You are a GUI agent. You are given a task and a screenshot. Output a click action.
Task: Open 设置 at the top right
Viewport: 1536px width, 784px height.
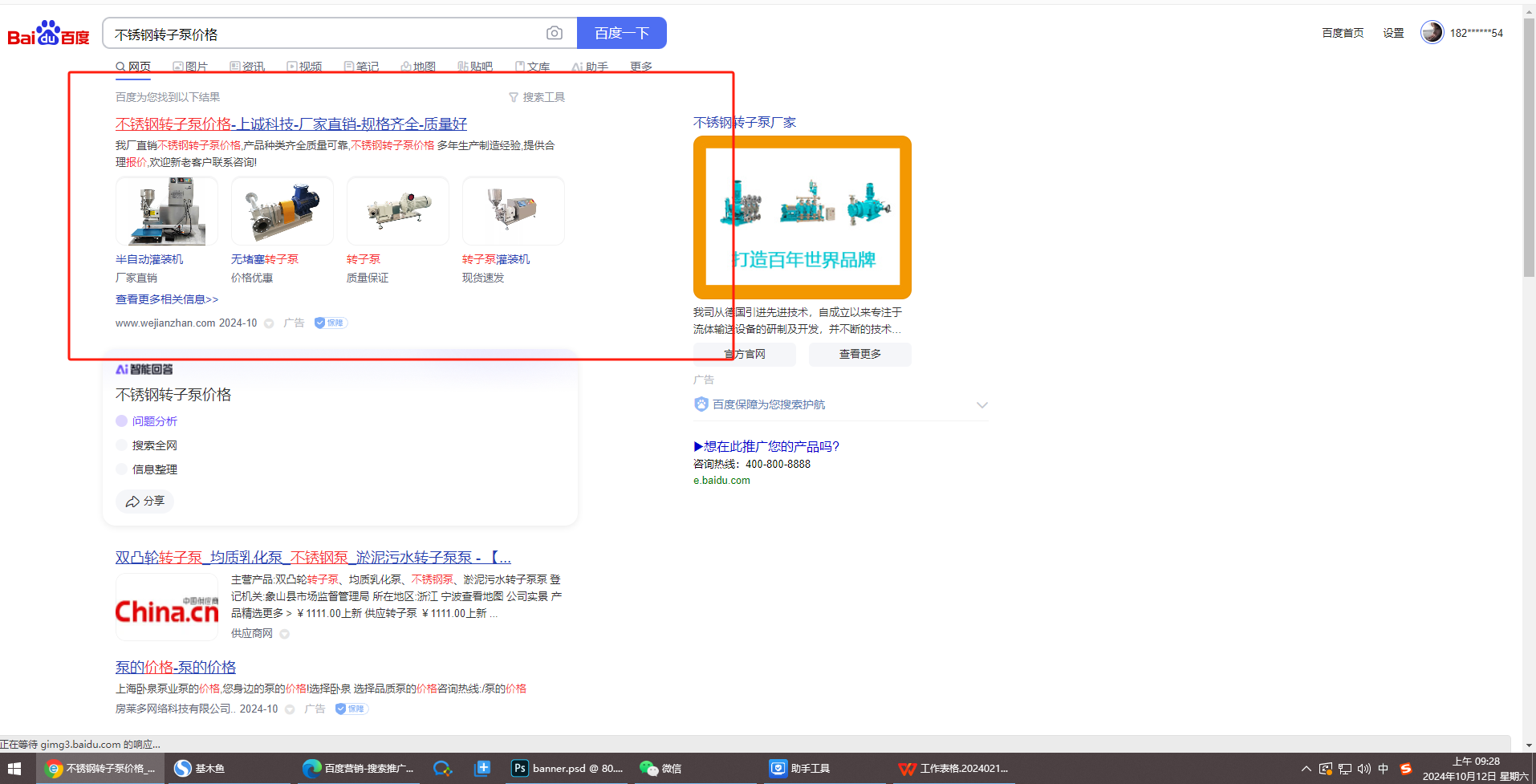point(1393,33)
